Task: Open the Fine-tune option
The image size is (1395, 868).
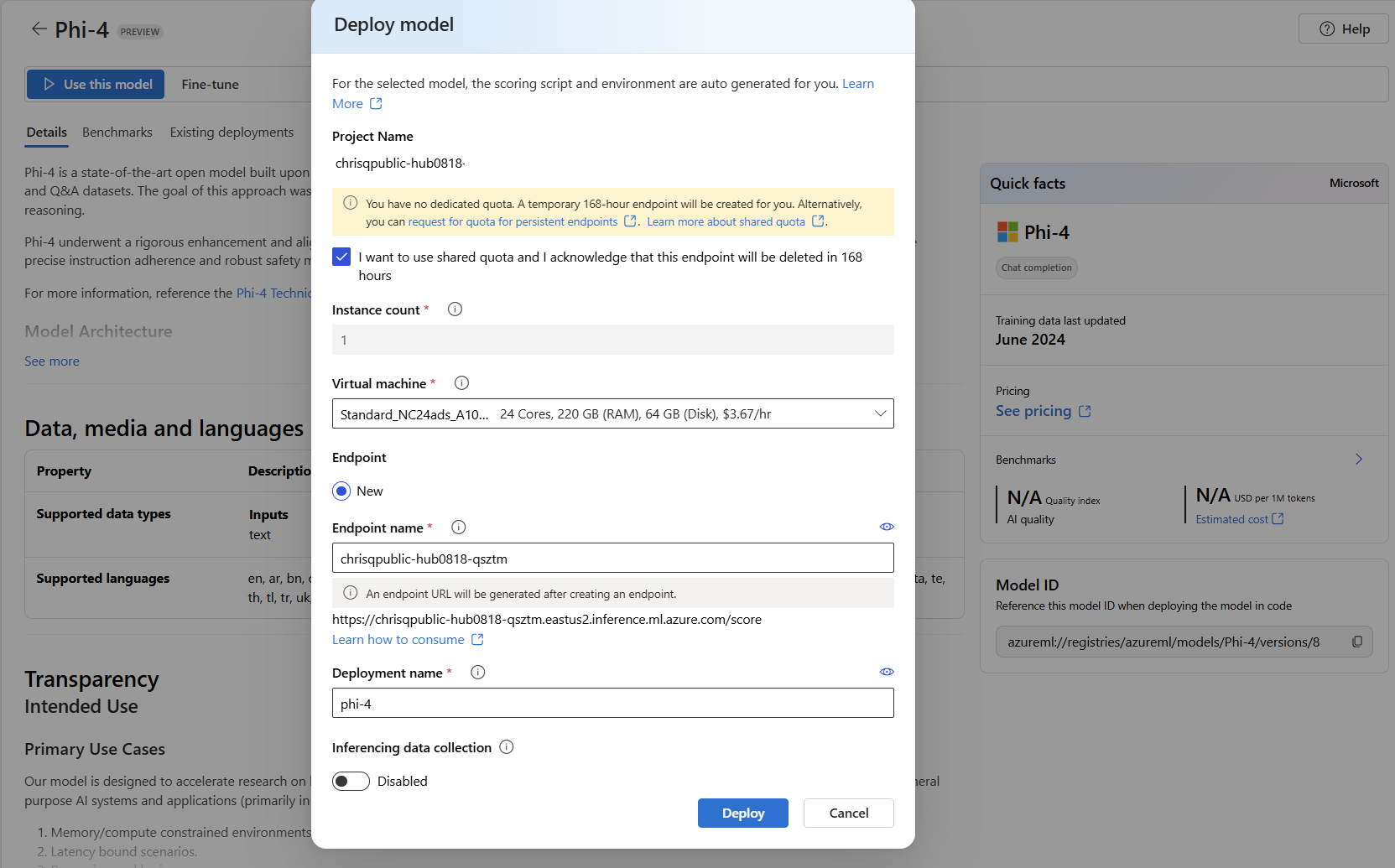Action: click(x=210, y=84)
